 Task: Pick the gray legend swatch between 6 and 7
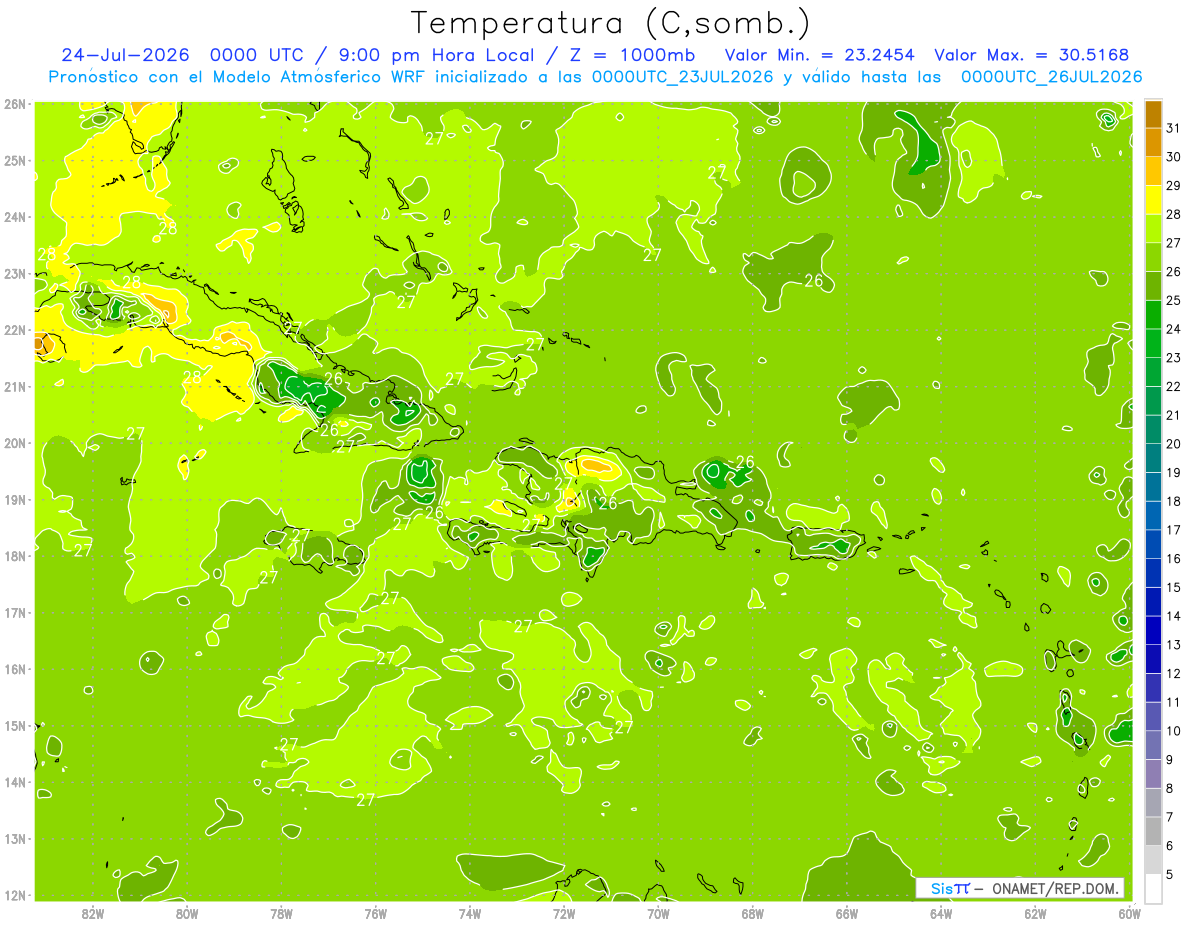pyautogui.click(x=1153, y=830)
